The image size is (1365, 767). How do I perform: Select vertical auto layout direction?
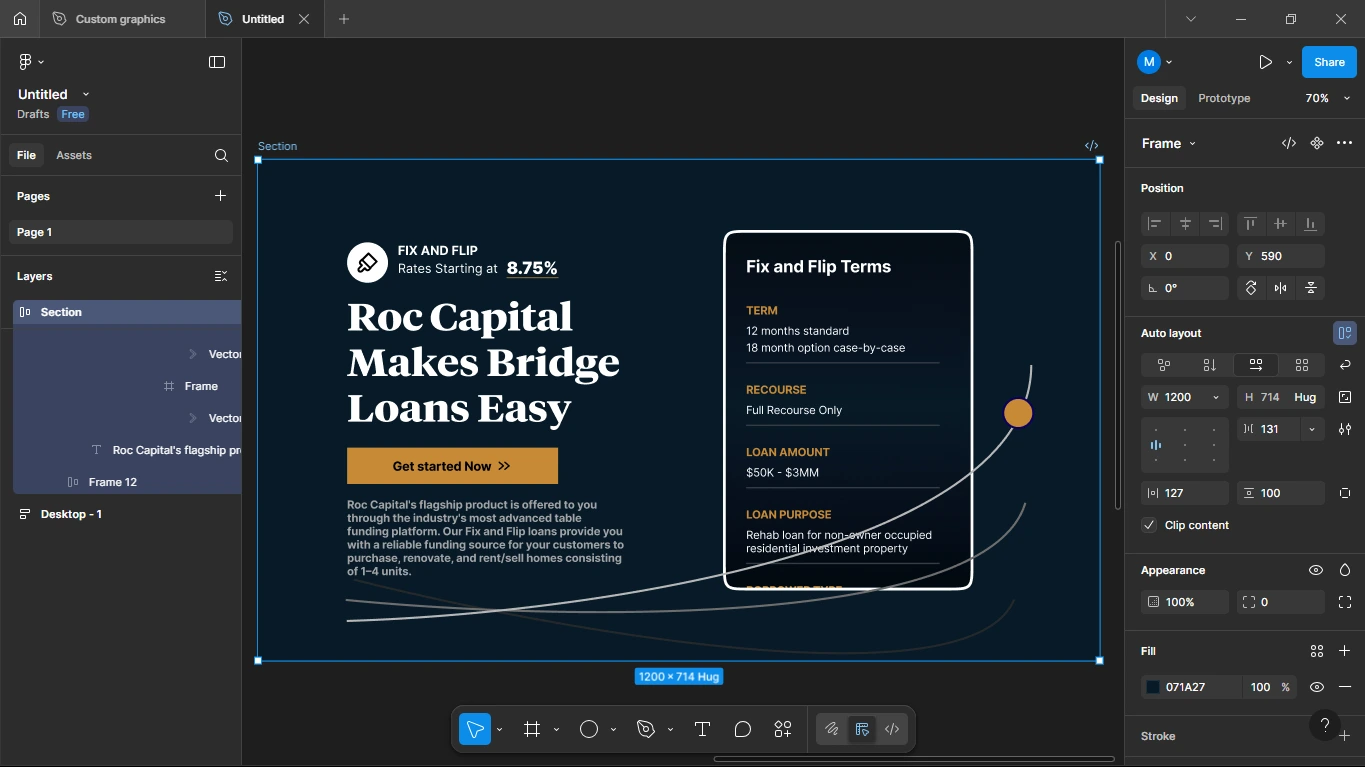click(1210, 365)
